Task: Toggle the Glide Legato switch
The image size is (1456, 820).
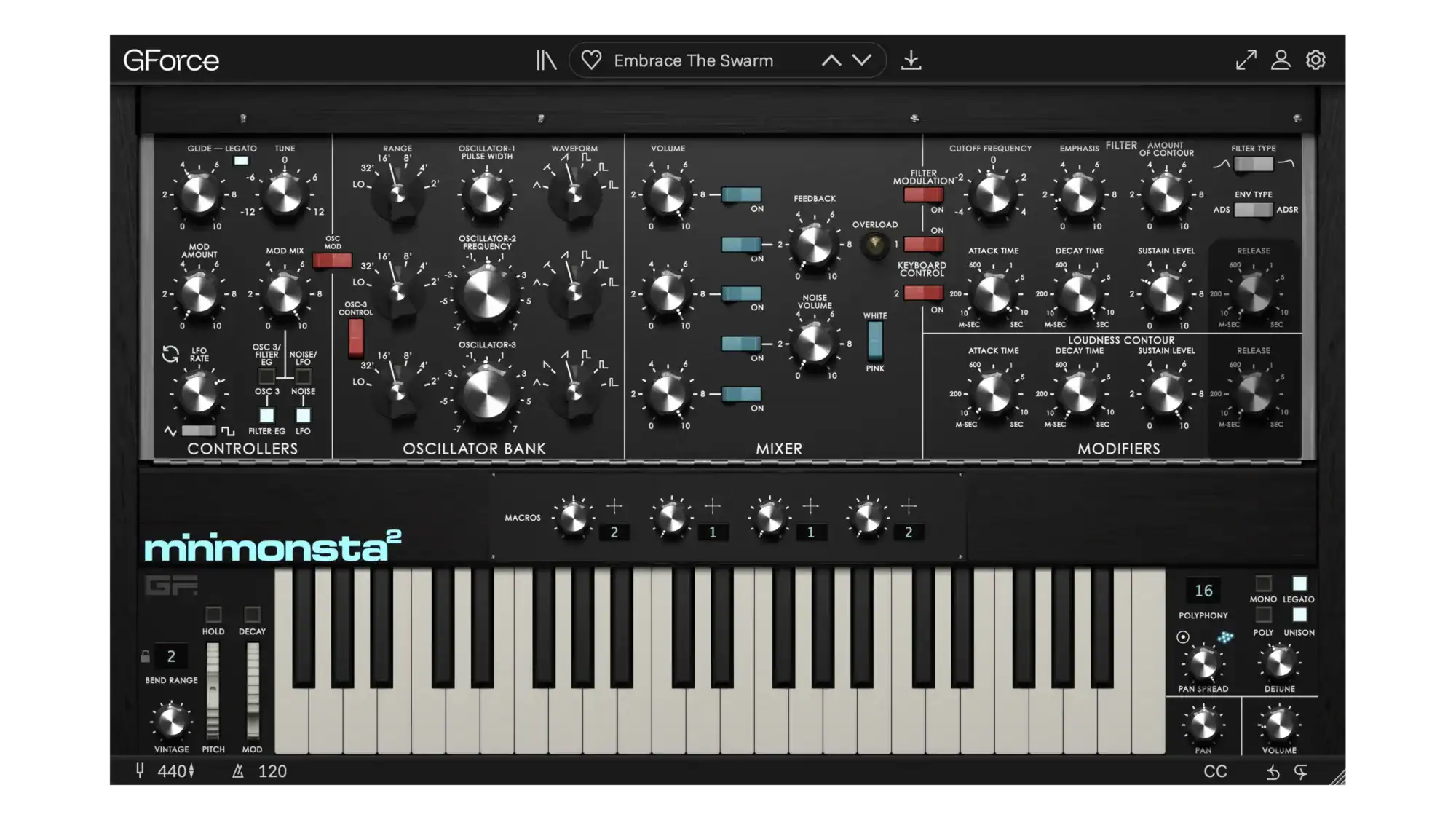Action: [241, 161]
